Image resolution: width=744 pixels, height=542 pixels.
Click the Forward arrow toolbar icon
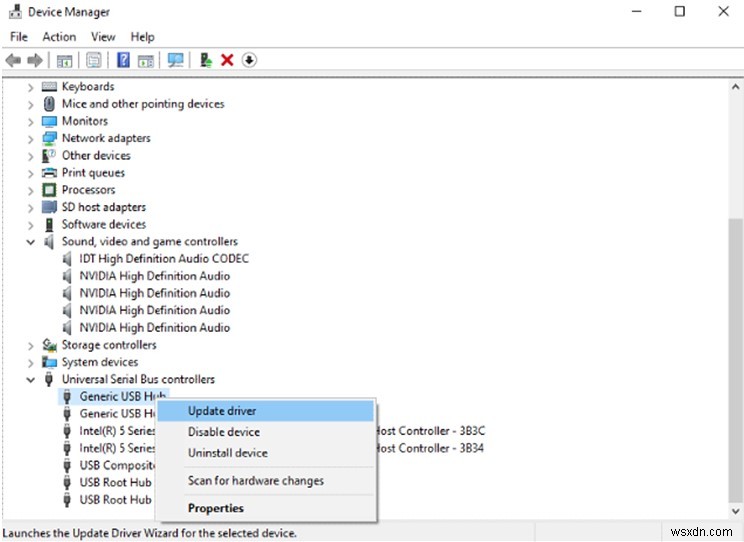[35, 60]
